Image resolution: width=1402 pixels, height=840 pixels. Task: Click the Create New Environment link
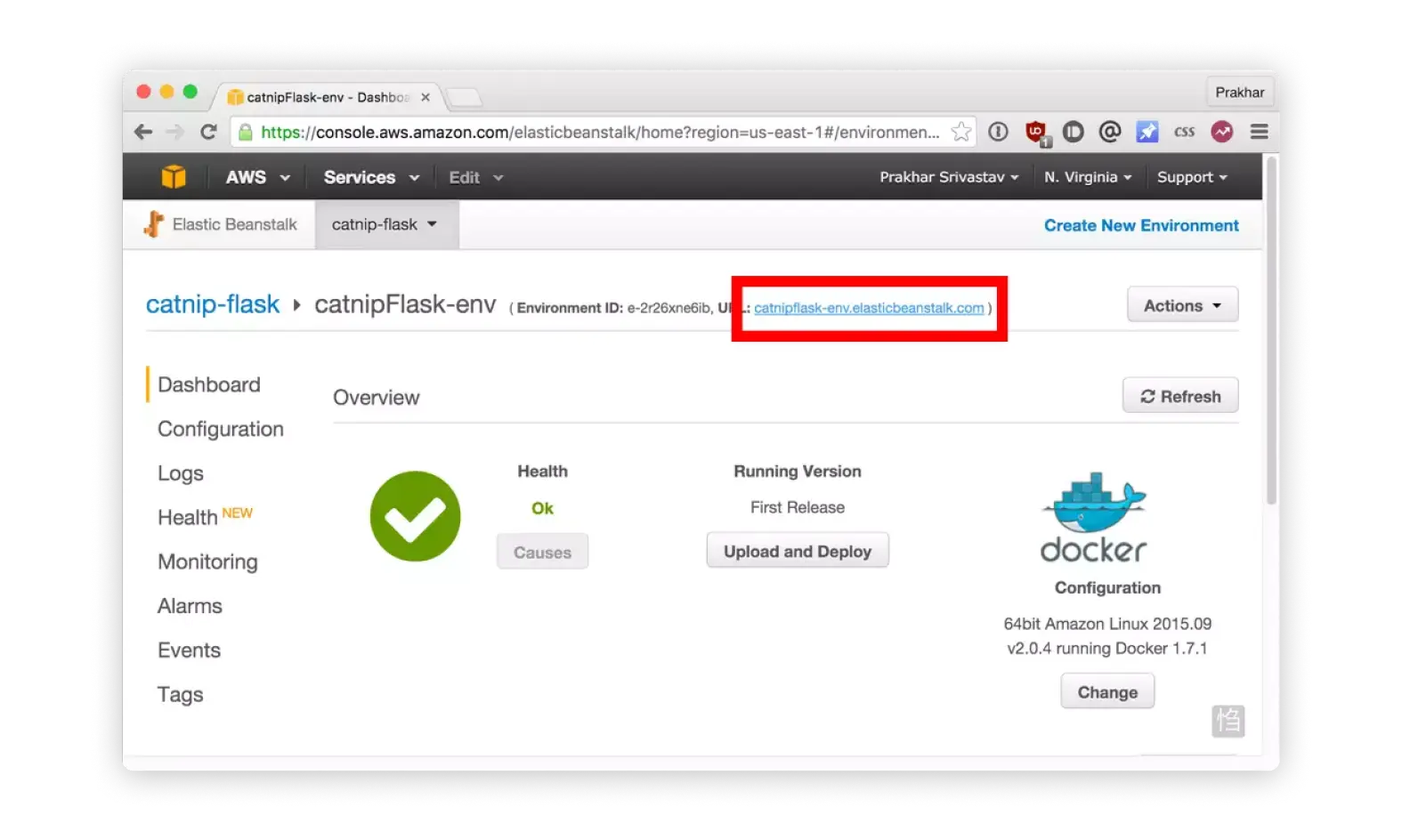1140,225
